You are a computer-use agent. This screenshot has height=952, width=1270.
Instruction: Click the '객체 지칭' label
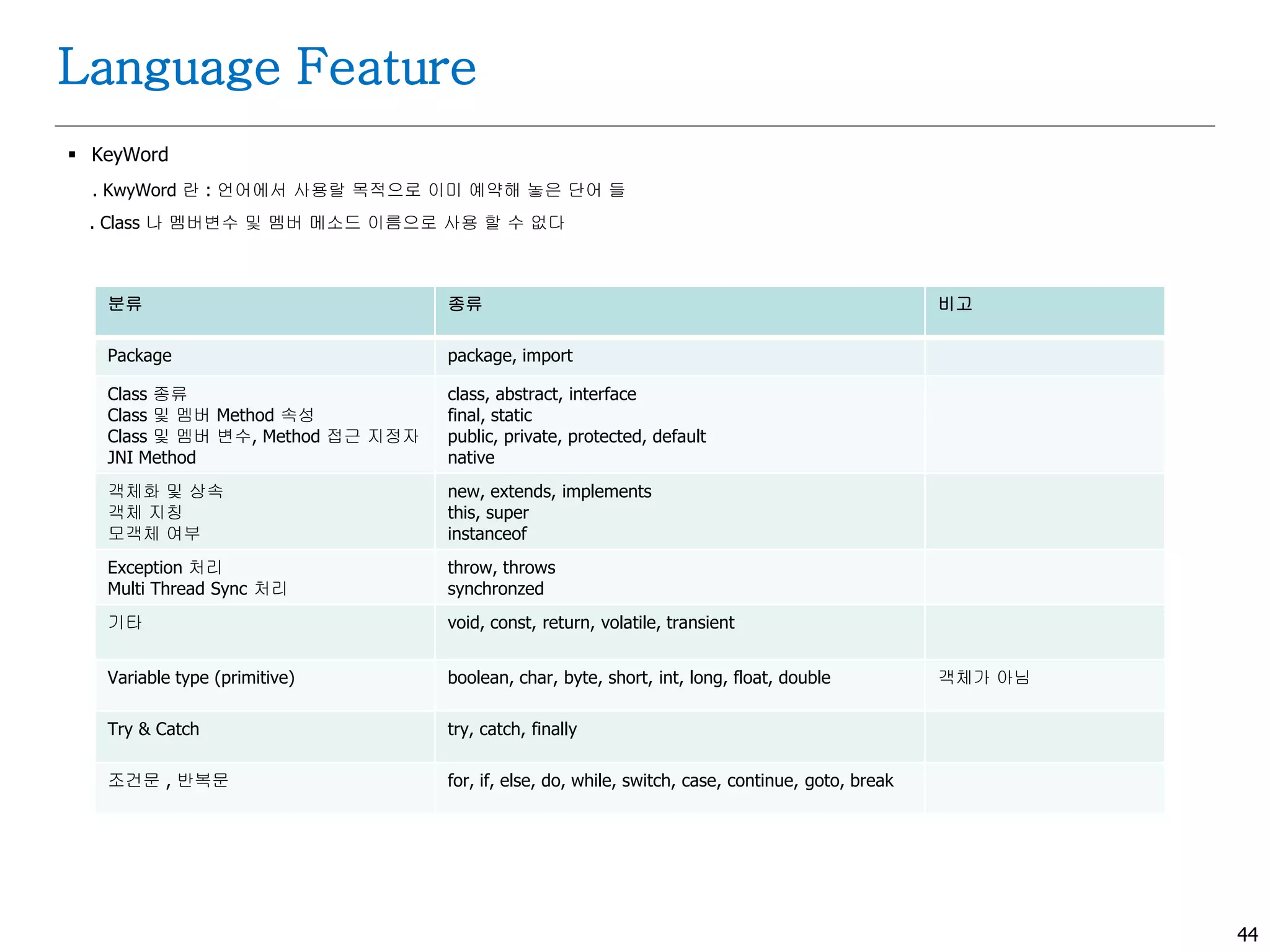pos(145,513)
